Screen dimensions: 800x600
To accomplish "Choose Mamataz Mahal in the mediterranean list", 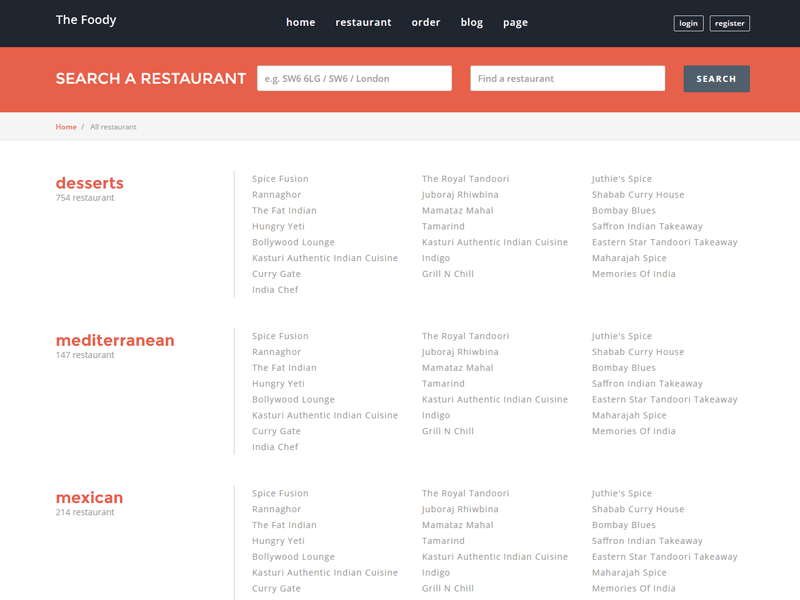I will pos(457,368).
